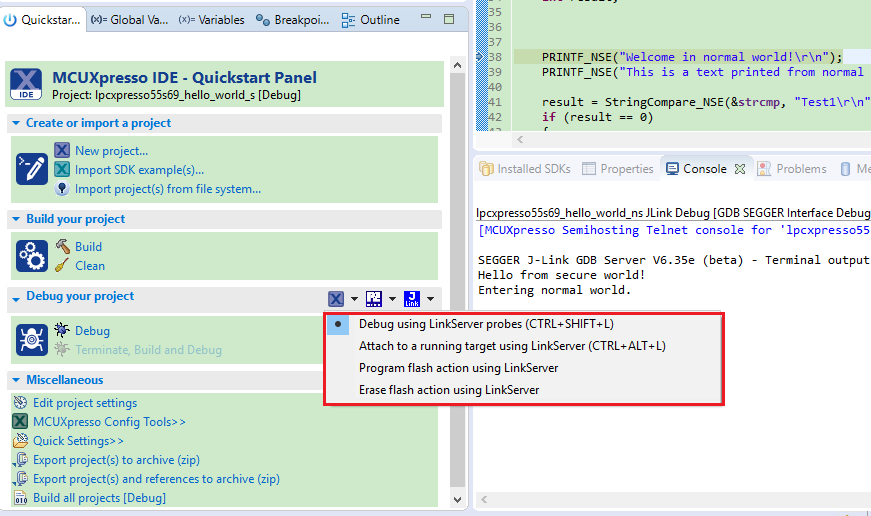Screen dimensions: 871x516
Task: Open the Problems tab
Action: tap(800, 169)
